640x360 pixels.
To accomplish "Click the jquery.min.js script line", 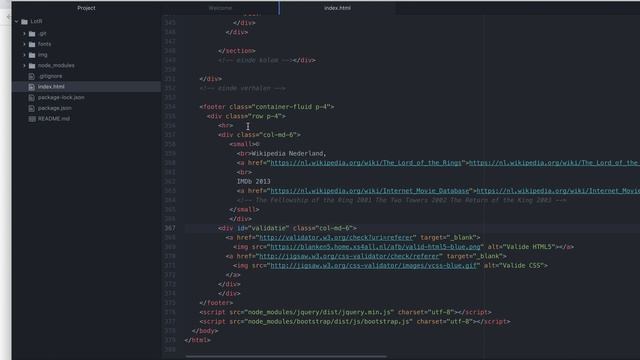I will (x=345, y=312).
